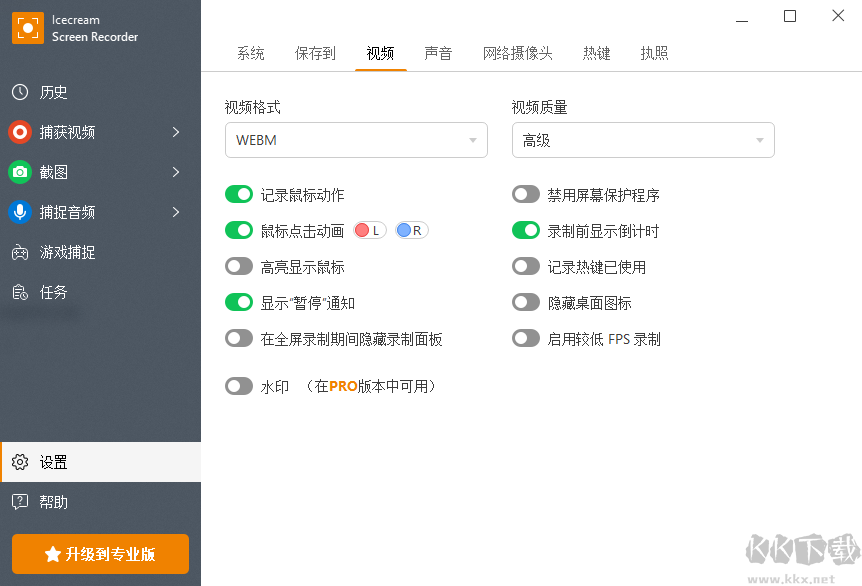This screenshot has width=862, height=586.
Task: Expand the capture video submenu arrow
Action: 176,132
